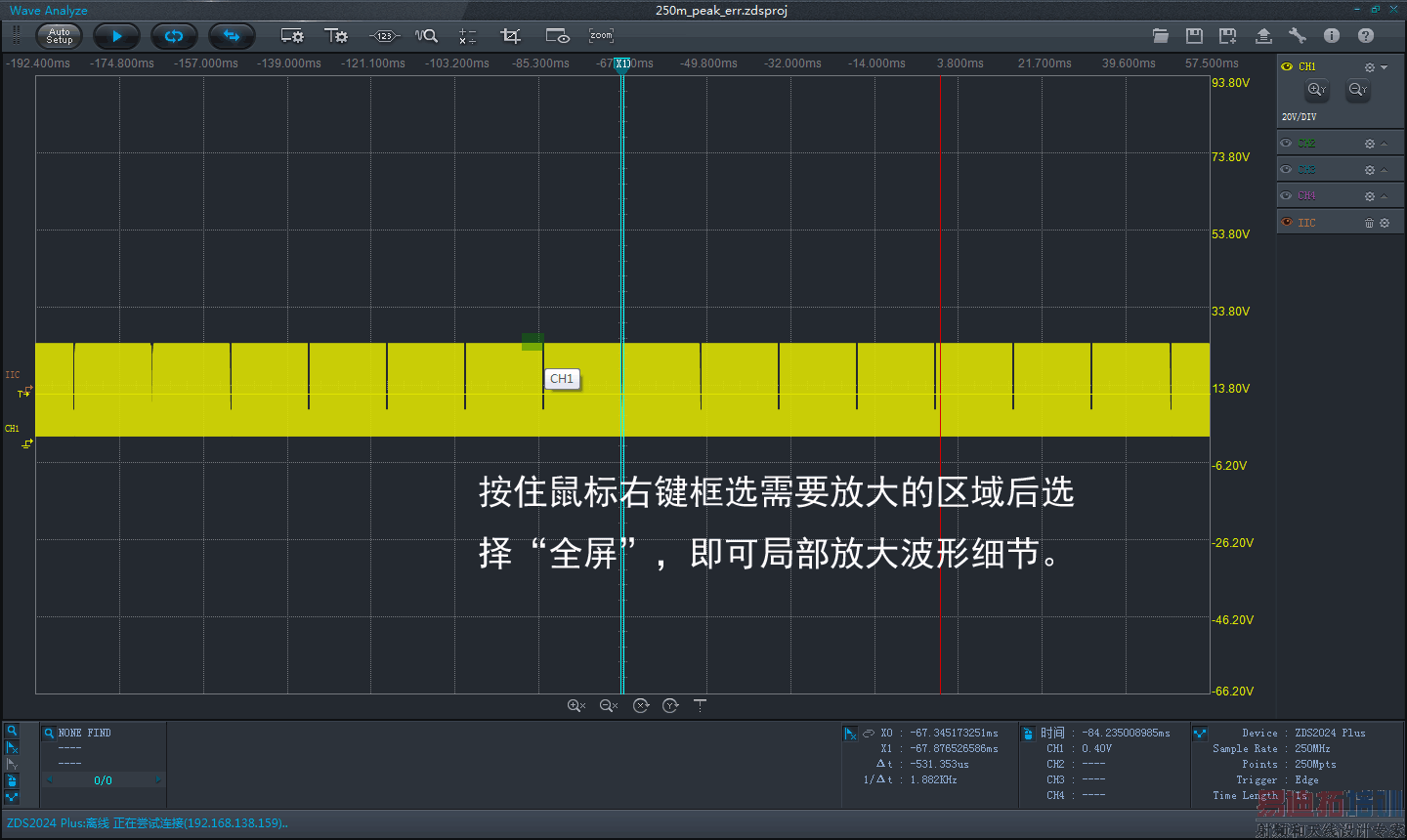1407x840 pixels.
Task: Click the protocol decode 123 icon
Action: point(384,36)
